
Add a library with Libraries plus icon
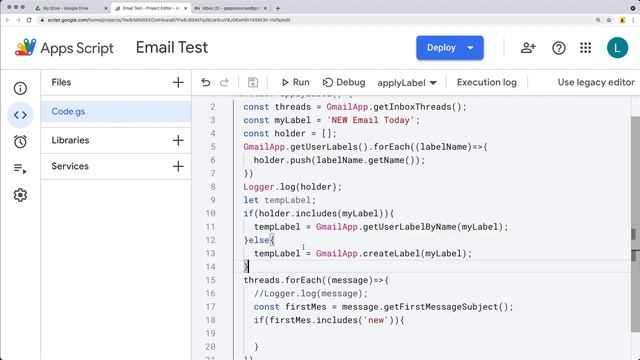(178, 140)
